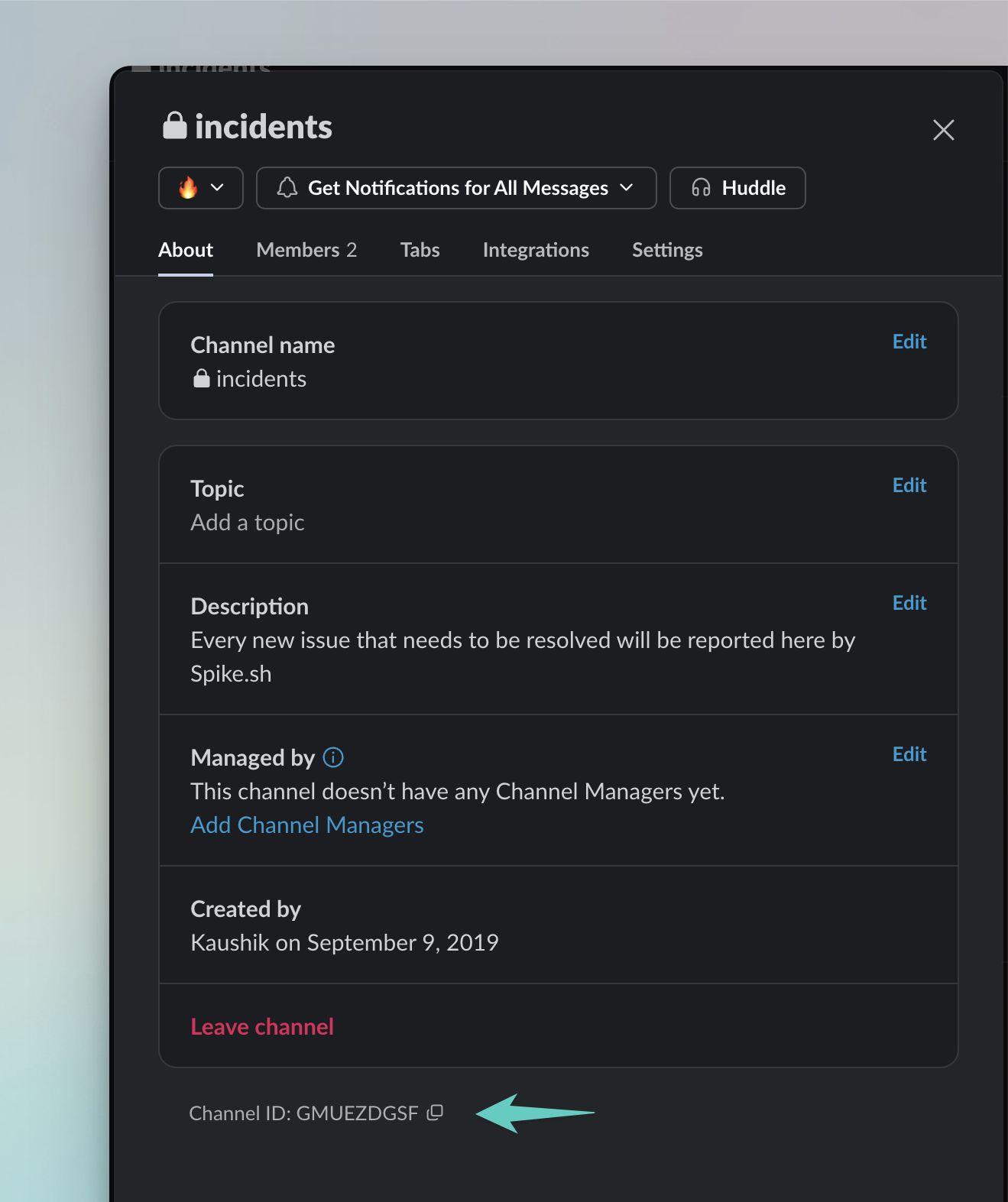Image resolution: width=1008 pixels, height=1202 pixels.
Task: Click the bell notifications icon
Action: pos(287,188)
